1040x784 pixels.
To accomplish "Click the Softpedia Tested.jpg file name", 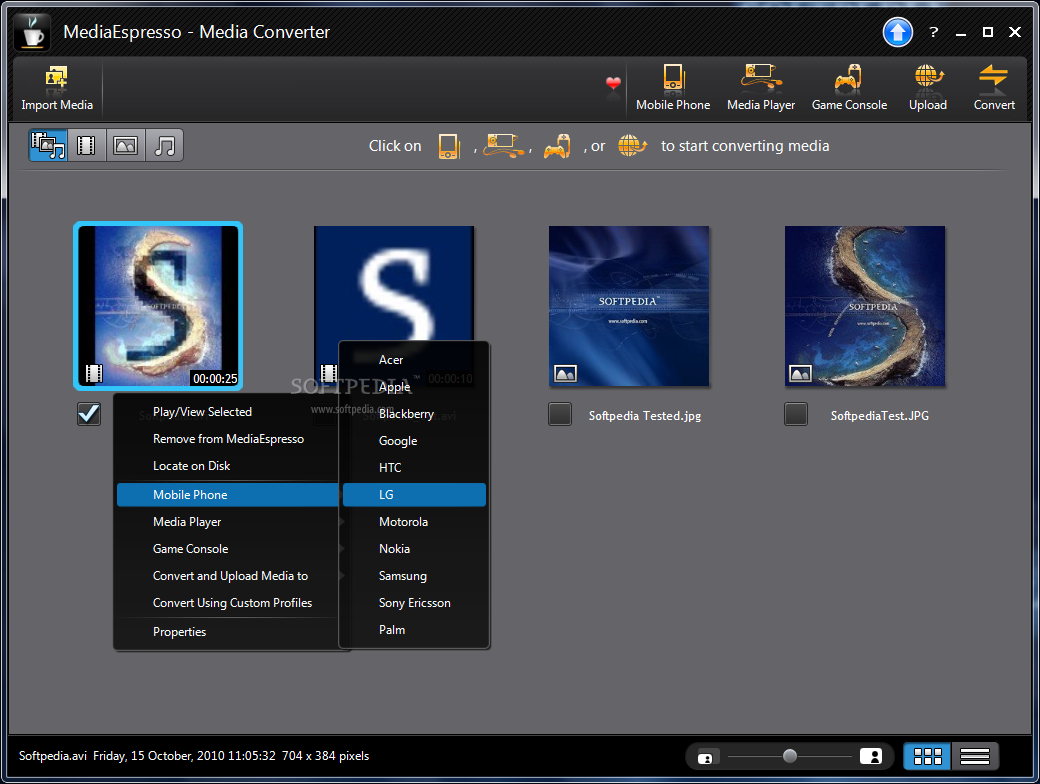I will [645, 416].
